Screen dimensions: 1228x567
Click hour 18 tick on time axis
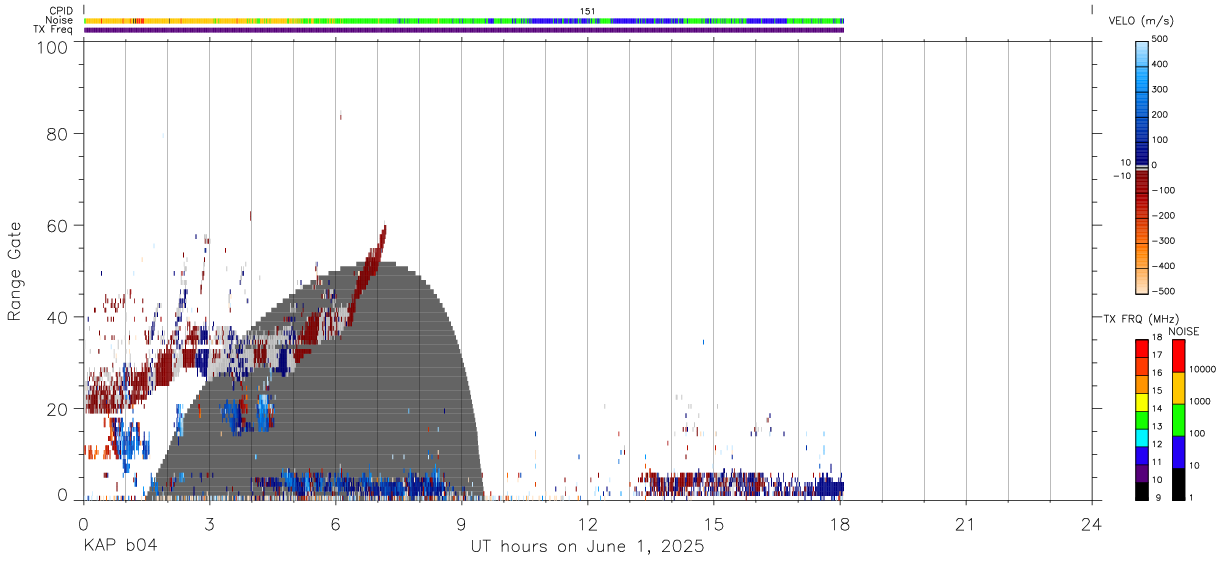point(840,523)
